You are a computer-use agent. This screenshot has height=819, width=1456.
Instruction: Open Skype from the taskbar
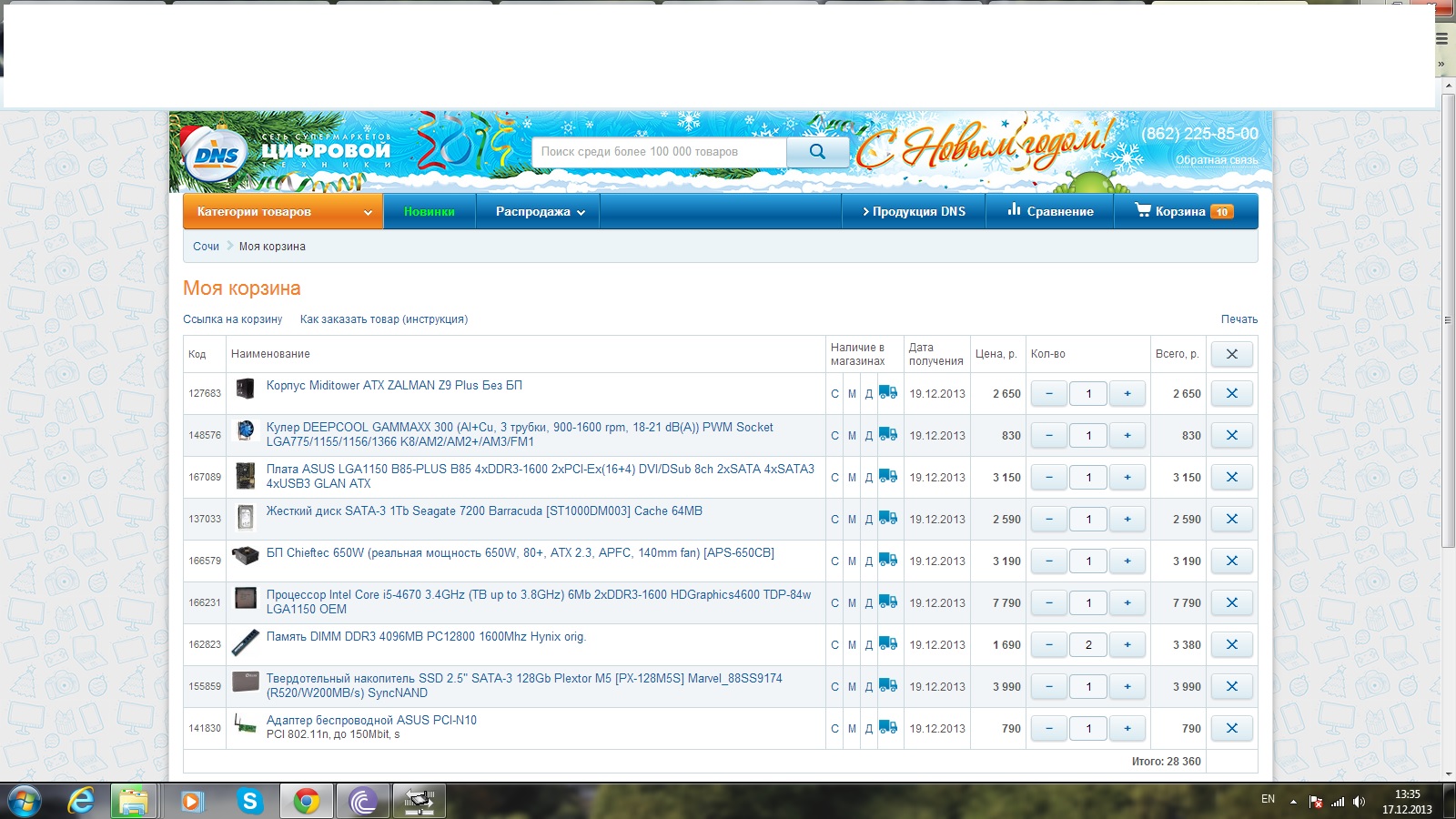pos(248,801)
